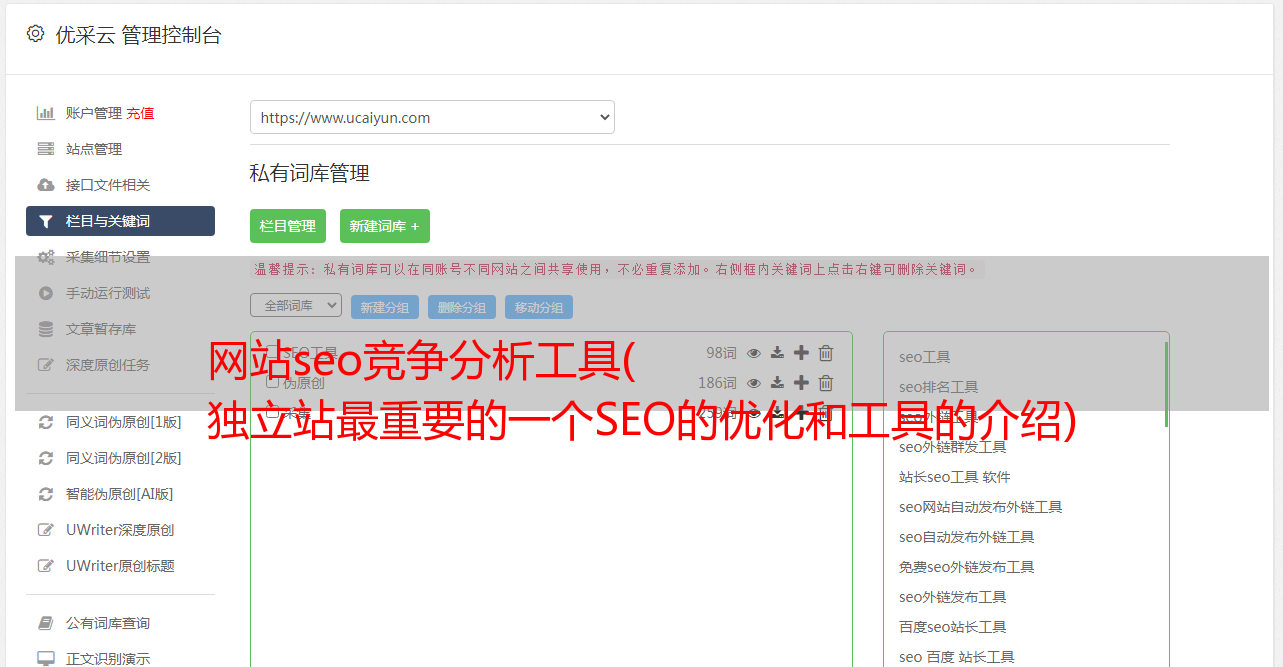
Task: Click the 移动分组 button
Action: (x=539, y=307)
